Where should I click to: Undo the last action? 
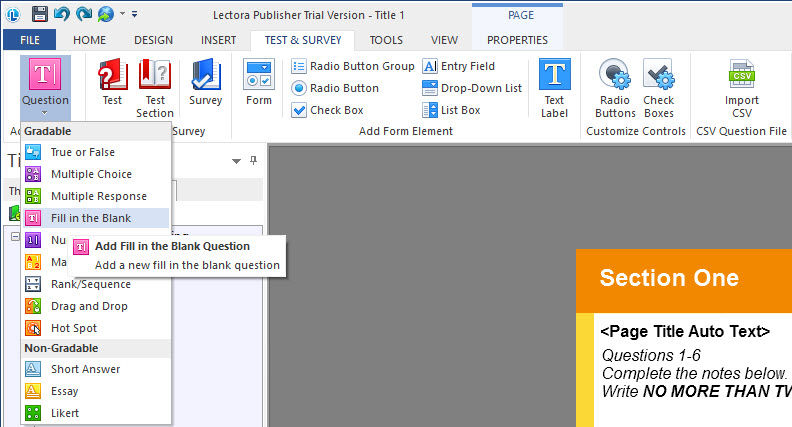62,14
